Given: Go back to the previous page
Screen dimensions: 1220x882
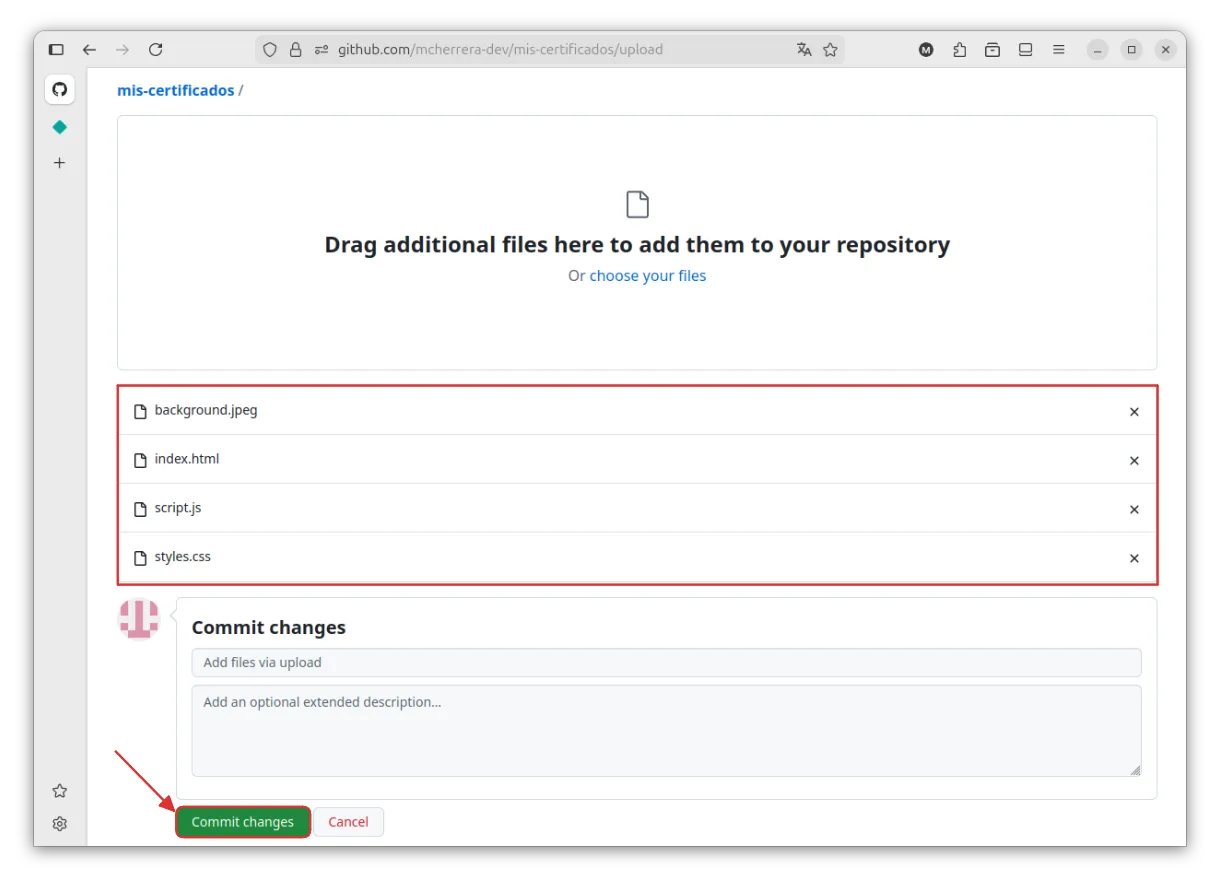Looking at the screenshot, I should coord(90,49).
